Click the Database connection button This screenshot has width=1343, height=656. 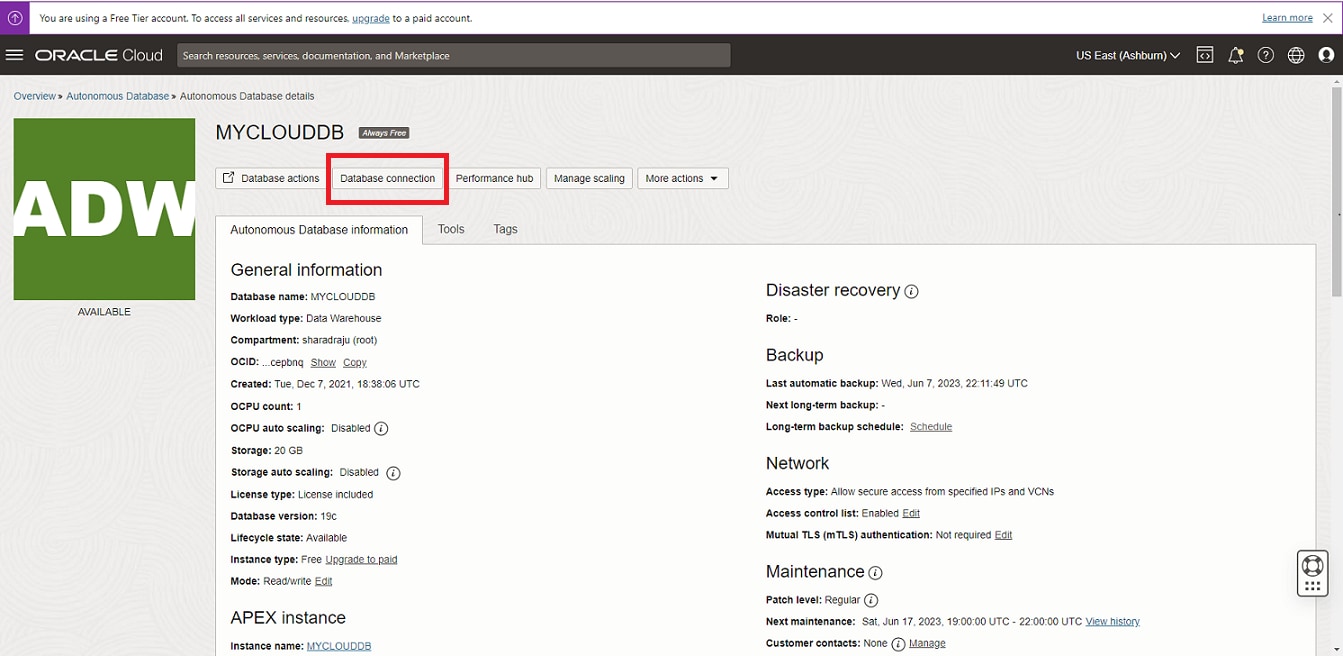tap(386, 178)
